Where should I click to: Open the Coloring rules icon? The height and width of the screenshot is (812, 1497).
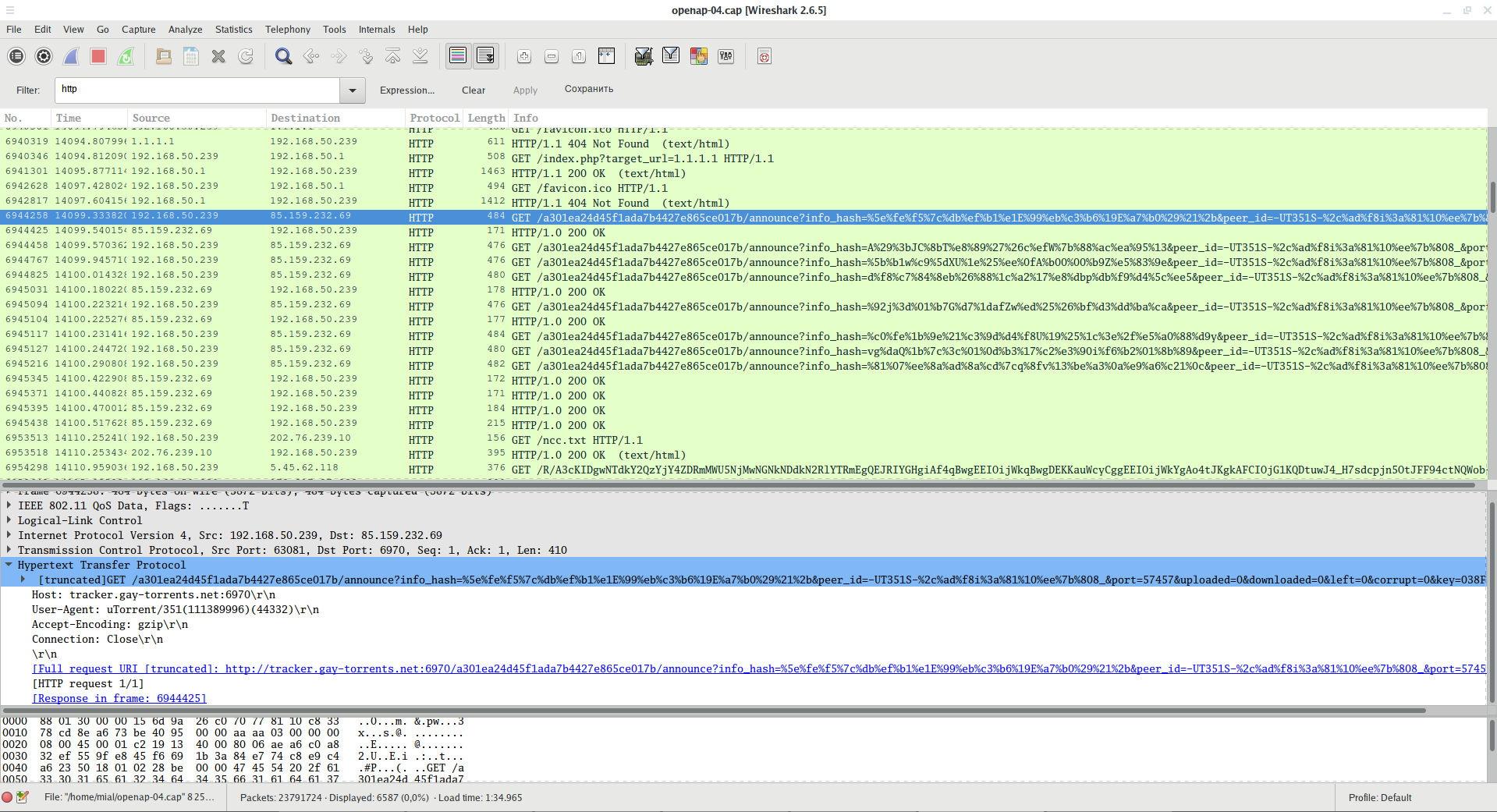tap(698, 56)
